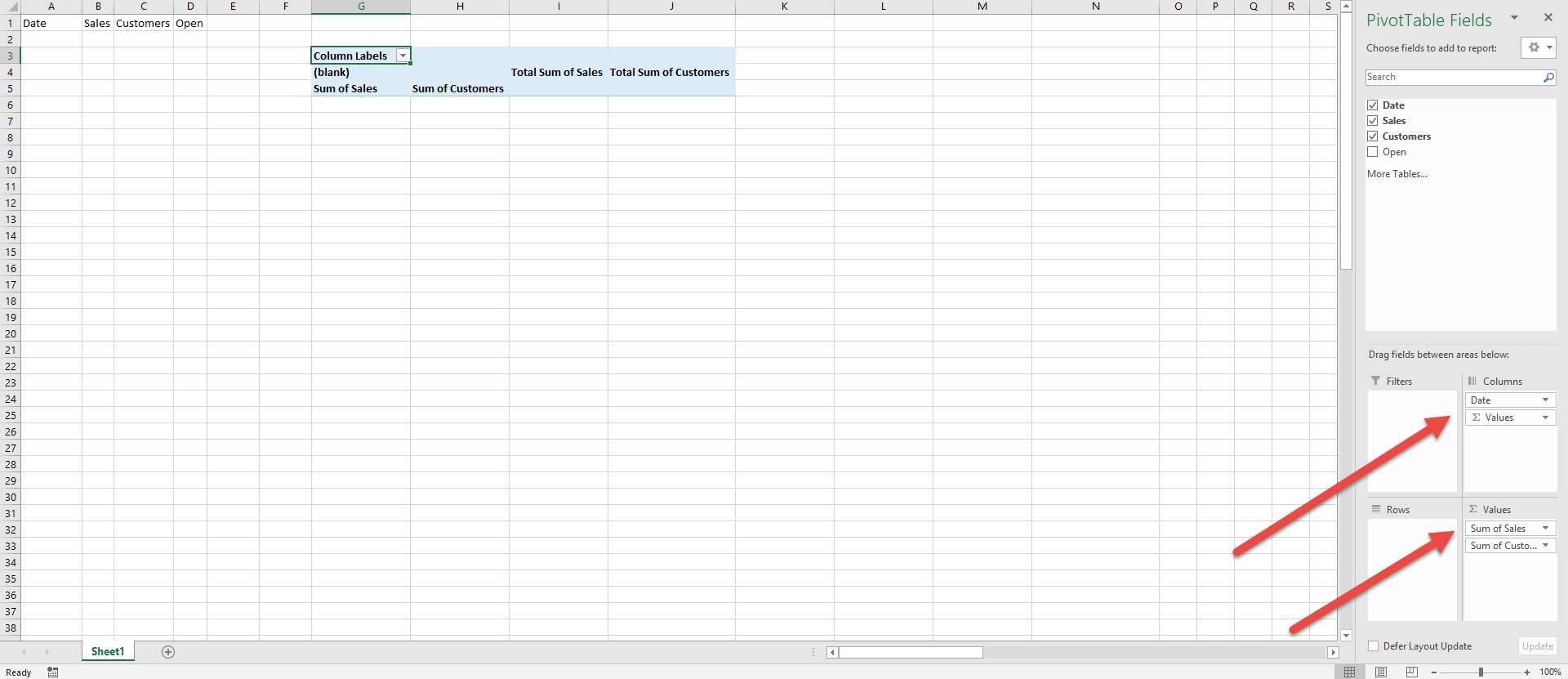The height and width of the screenshot is (679, 1568).
Task: Select the Sheet1 tab
Action: point(108,652)
